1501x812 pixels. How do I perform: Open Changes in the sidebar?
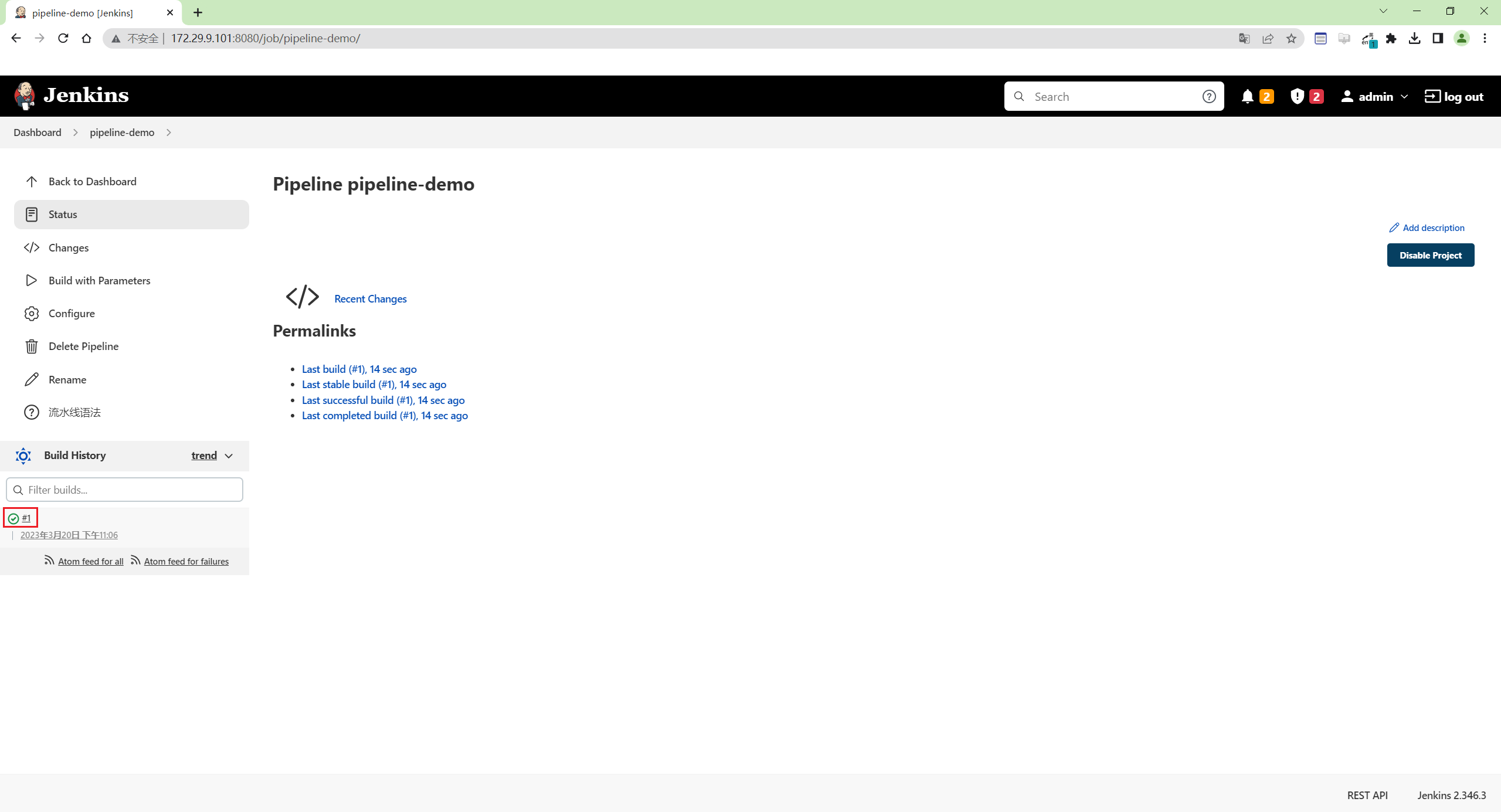[x=131, y=247]
